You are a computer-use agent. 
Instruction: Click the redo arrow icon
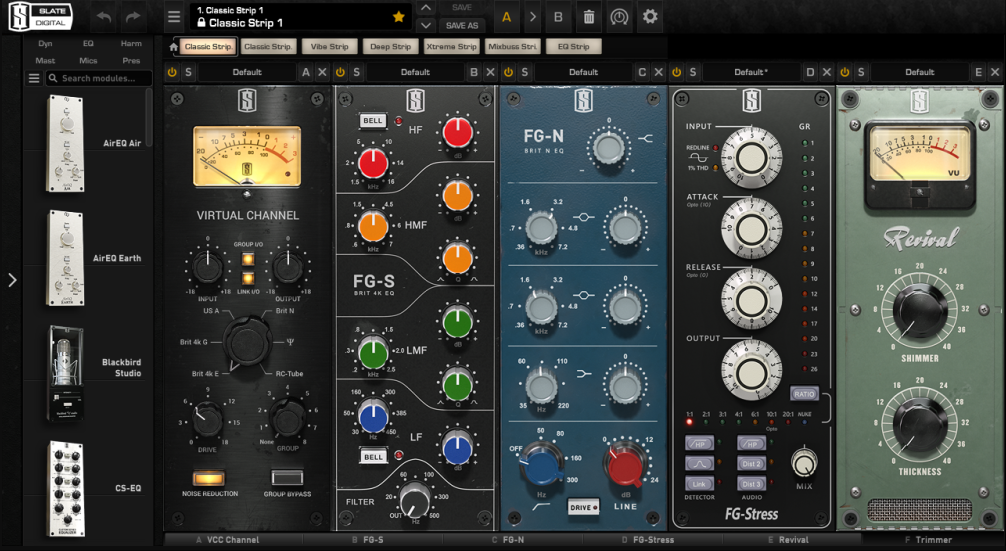(133, 17)
